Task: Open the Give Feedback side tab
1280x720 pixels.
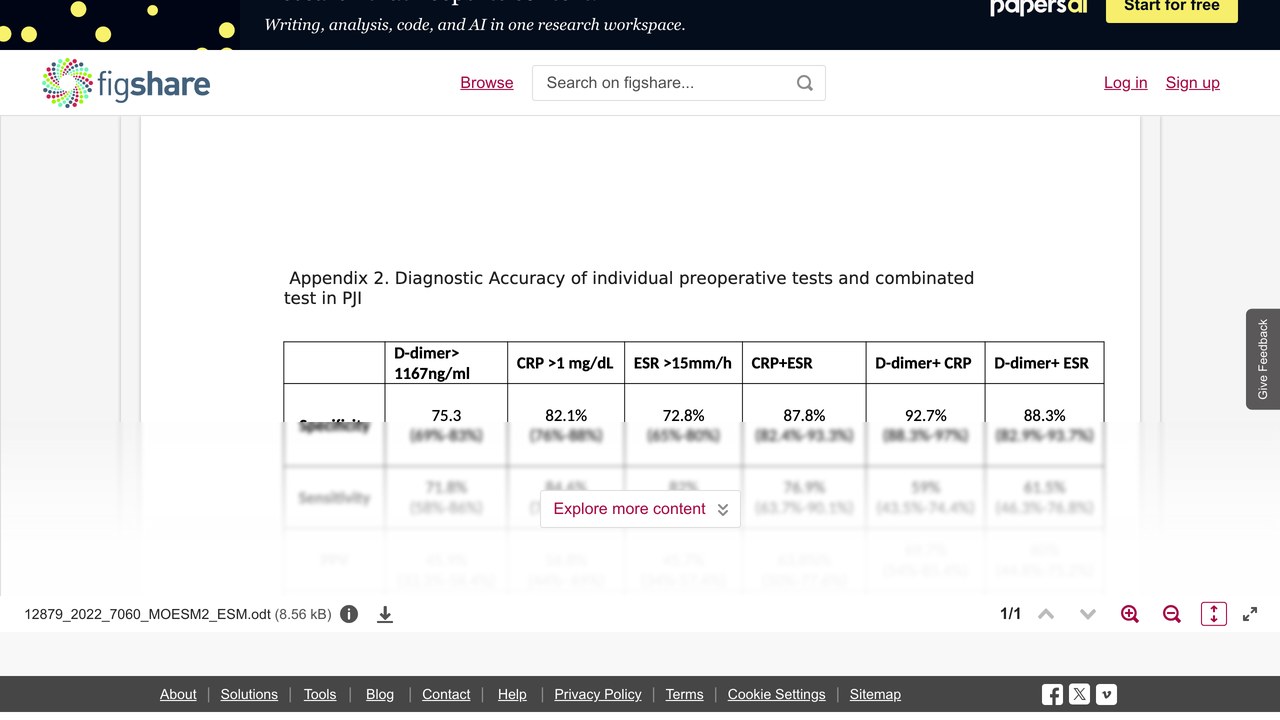Action: 1263,359
